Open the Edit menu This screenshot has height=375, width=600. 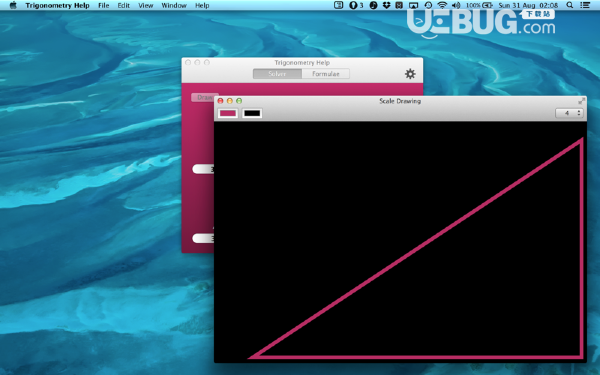pos(124,5)
